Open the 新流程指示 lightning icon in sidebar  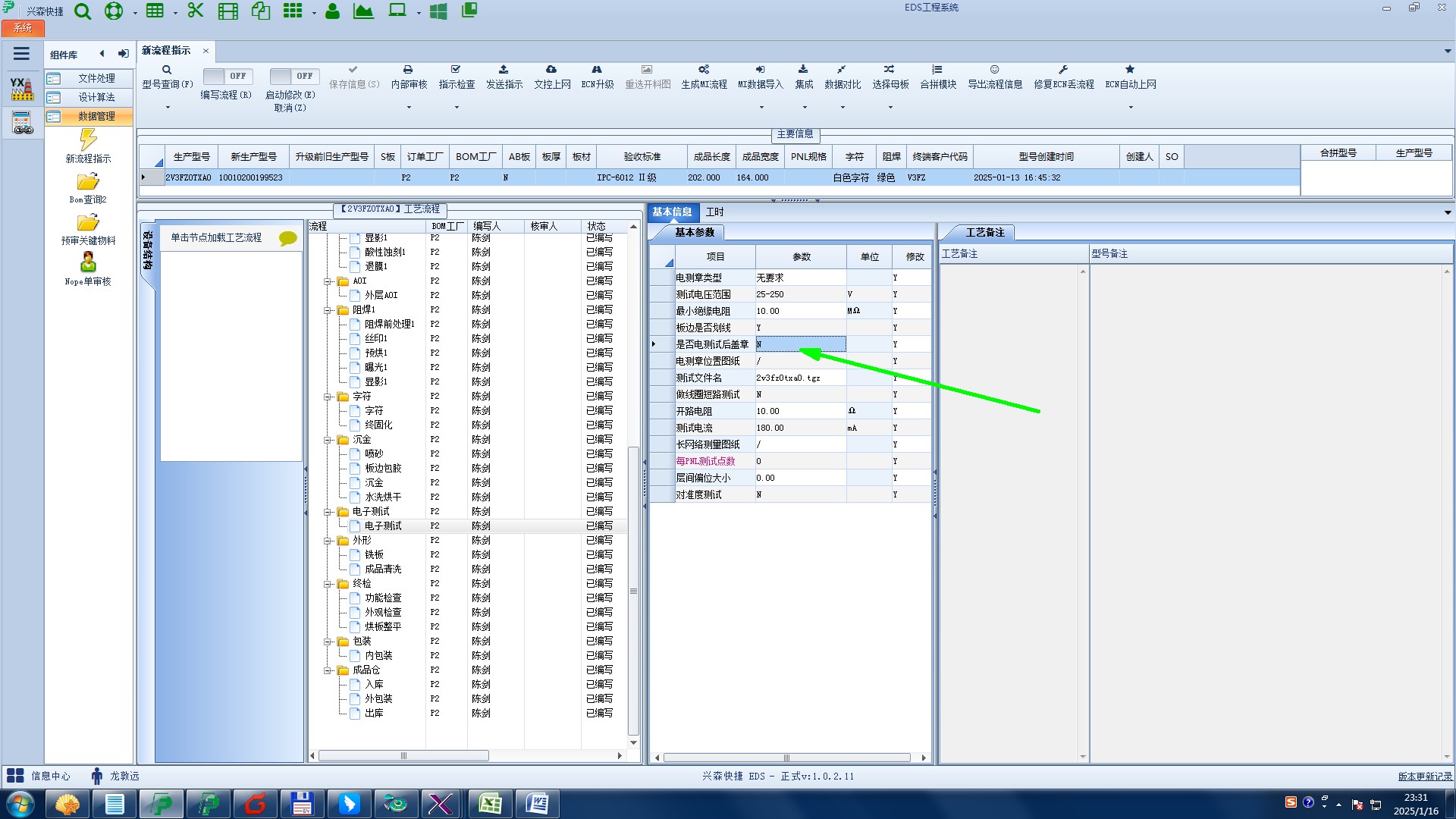(88, 140)
